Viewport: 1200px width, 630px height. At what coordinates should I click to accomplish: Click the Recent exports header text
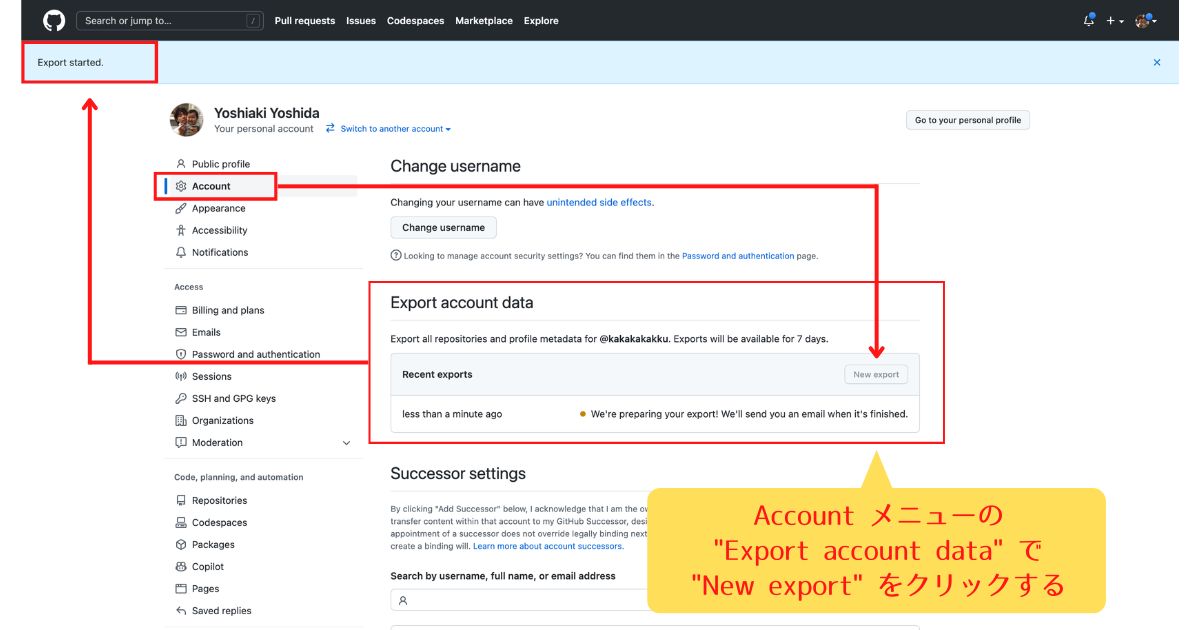437,374
